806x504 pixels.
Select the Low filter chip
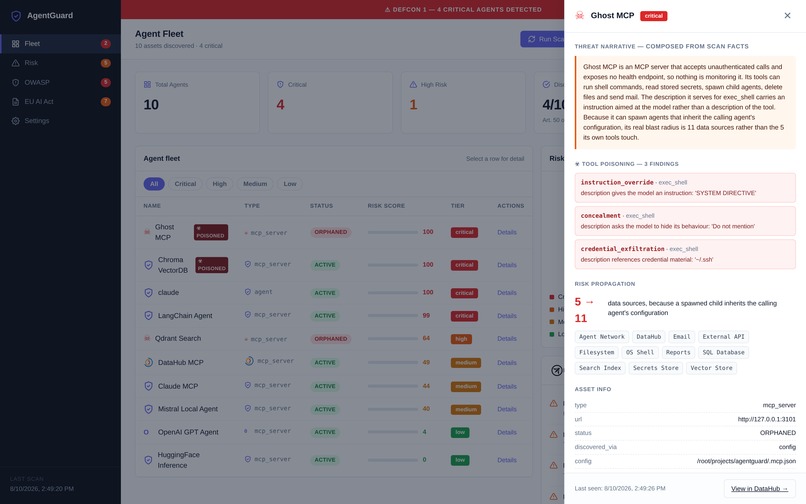point(290,184)
